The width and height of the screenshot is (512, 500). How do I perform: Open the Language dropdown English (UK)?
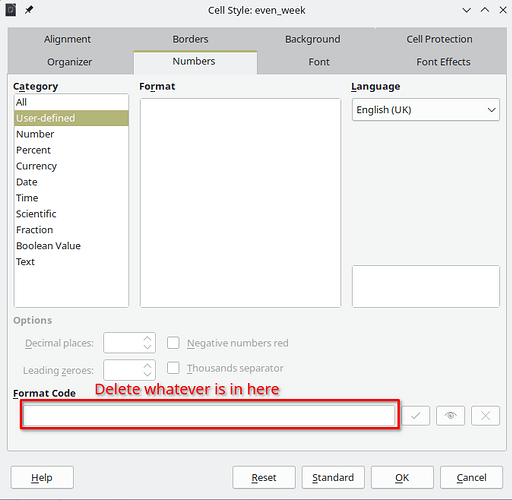426,110
